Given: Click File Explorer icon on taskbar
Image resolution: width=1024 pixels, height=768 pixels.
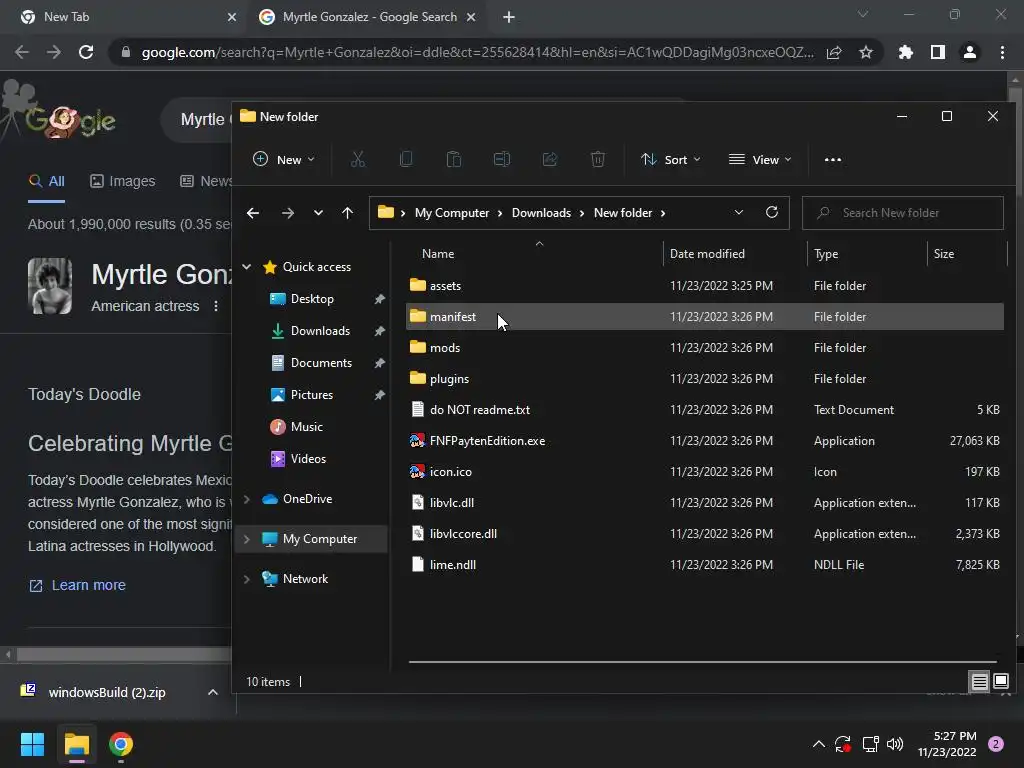Looking at the screenshot, I should pos(76,744).
